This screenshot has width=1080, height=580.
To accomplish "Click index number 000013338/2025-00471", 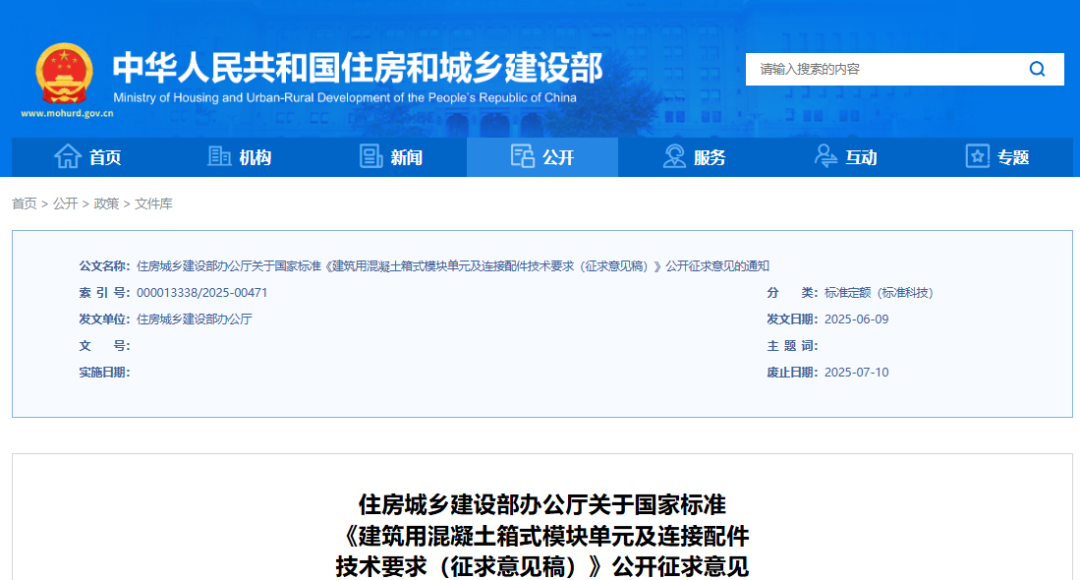I will [202, 293].
